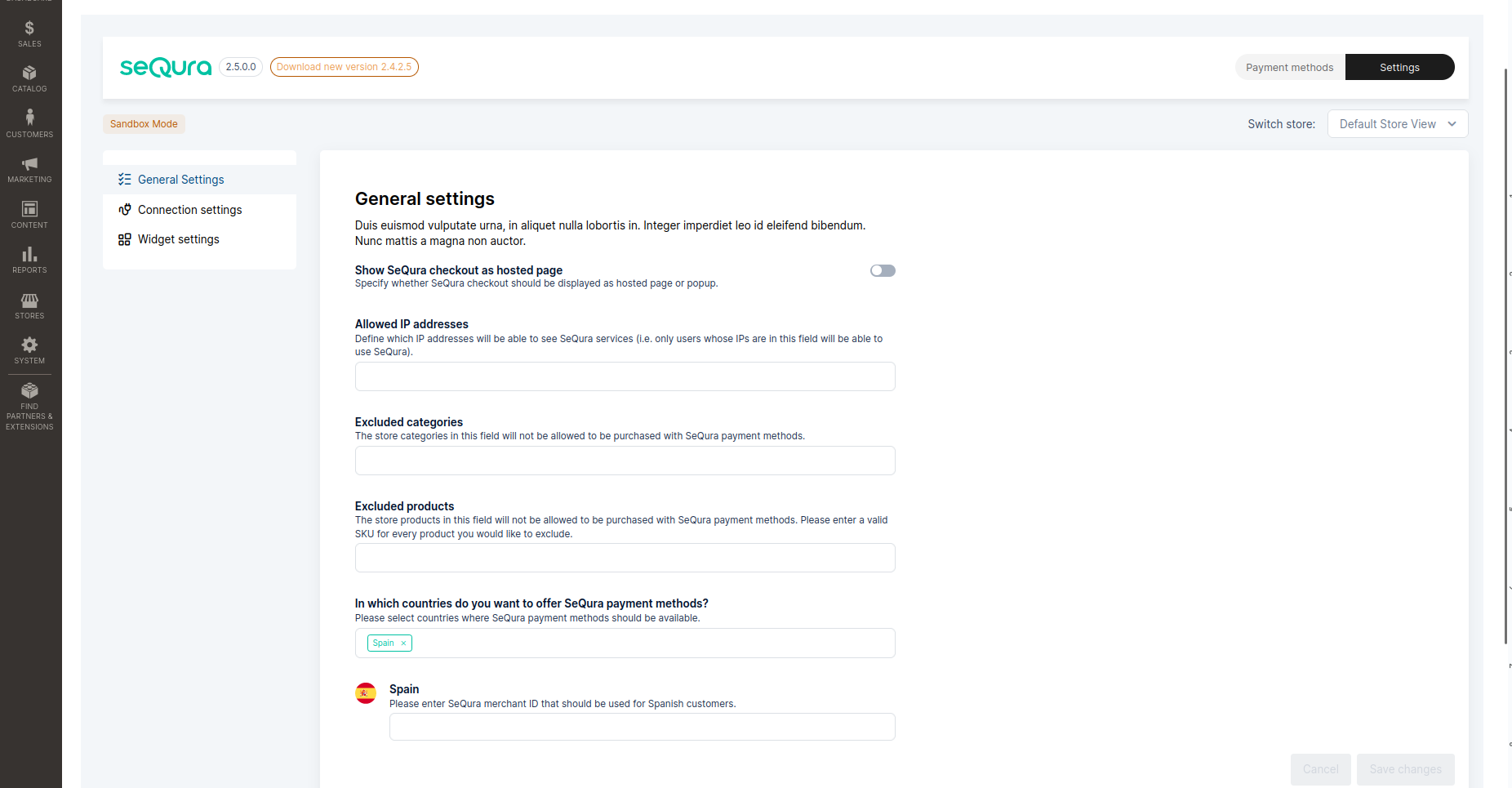Click the General Settings checklist icon
This screenshot has height=788, width=1512.
click(x=124, y=180)
